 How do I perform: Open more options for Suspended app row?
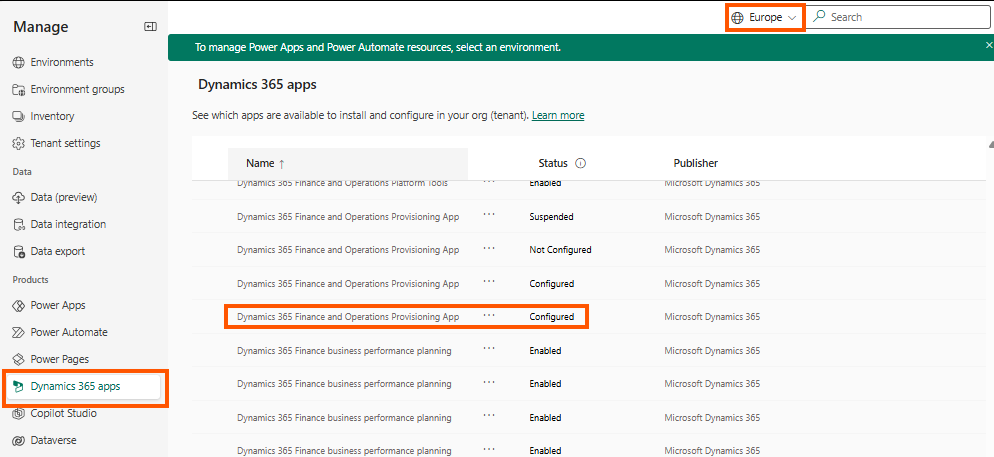pos(489,215)
